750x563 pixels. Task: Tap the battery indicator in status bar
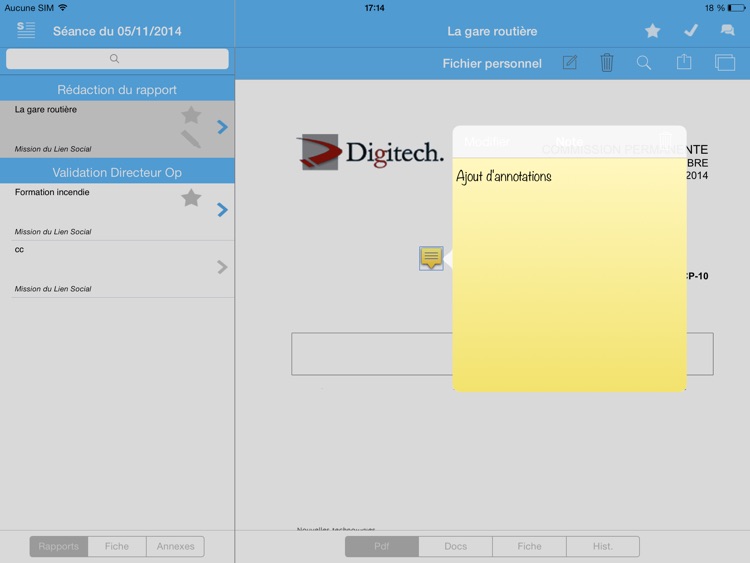point(736,8)
